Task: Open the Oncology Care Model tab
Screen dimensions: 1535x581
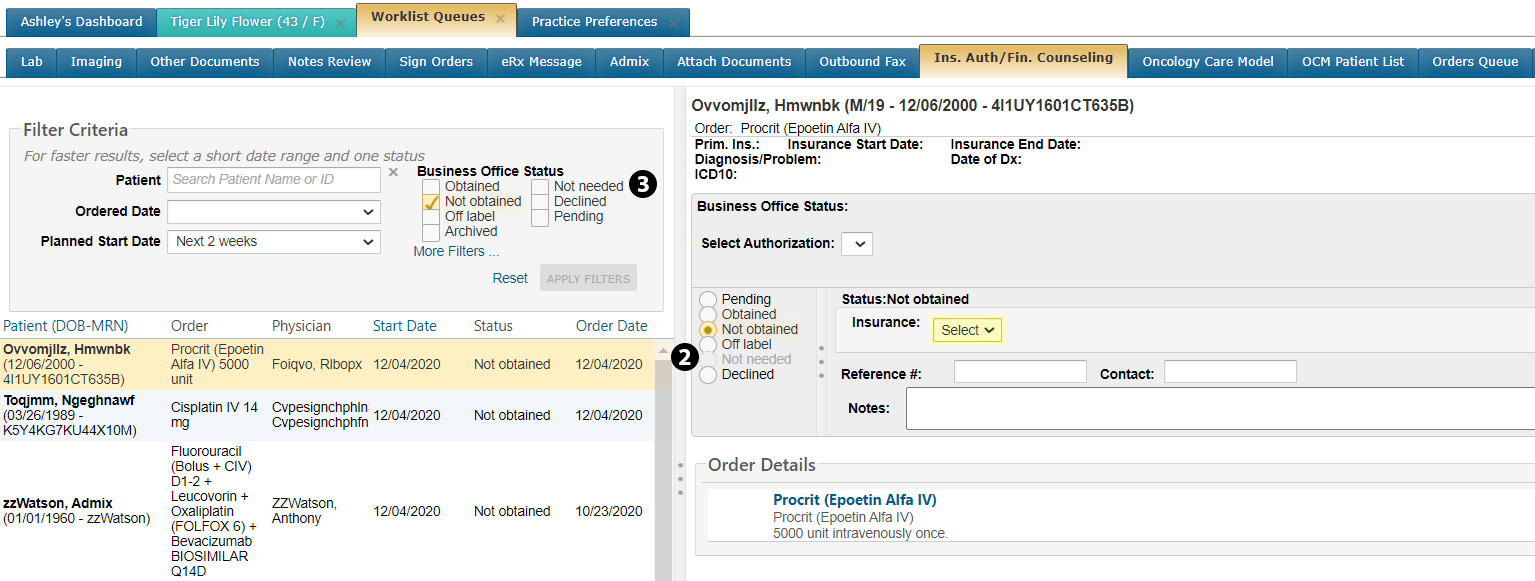Action: [x=1207, y=62]
